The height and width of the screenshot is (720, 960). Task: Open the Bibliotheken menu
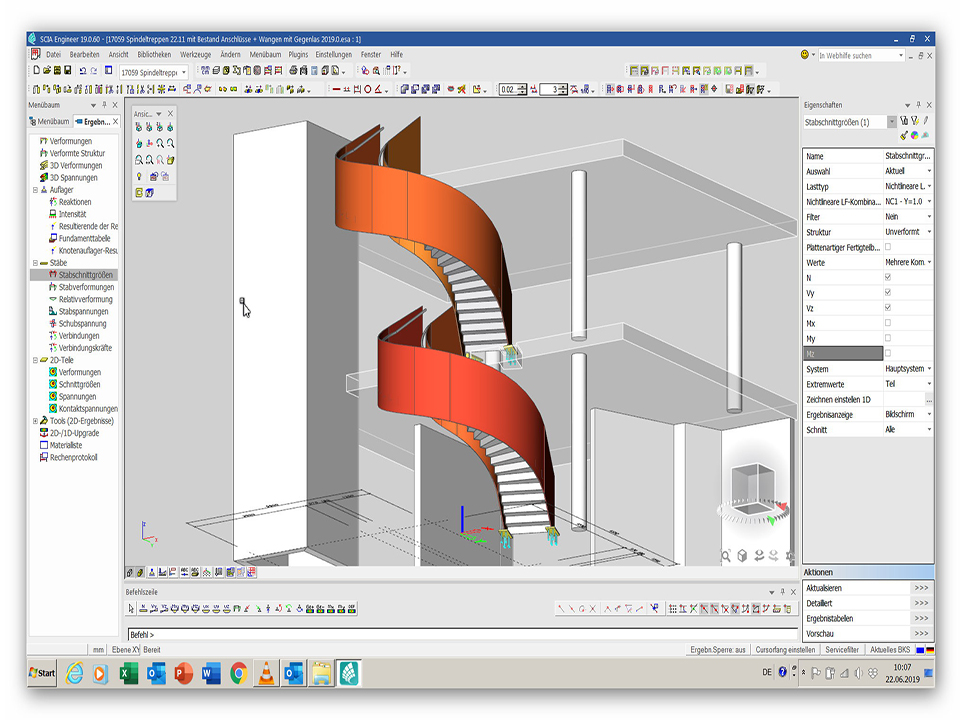click(154, 54)
